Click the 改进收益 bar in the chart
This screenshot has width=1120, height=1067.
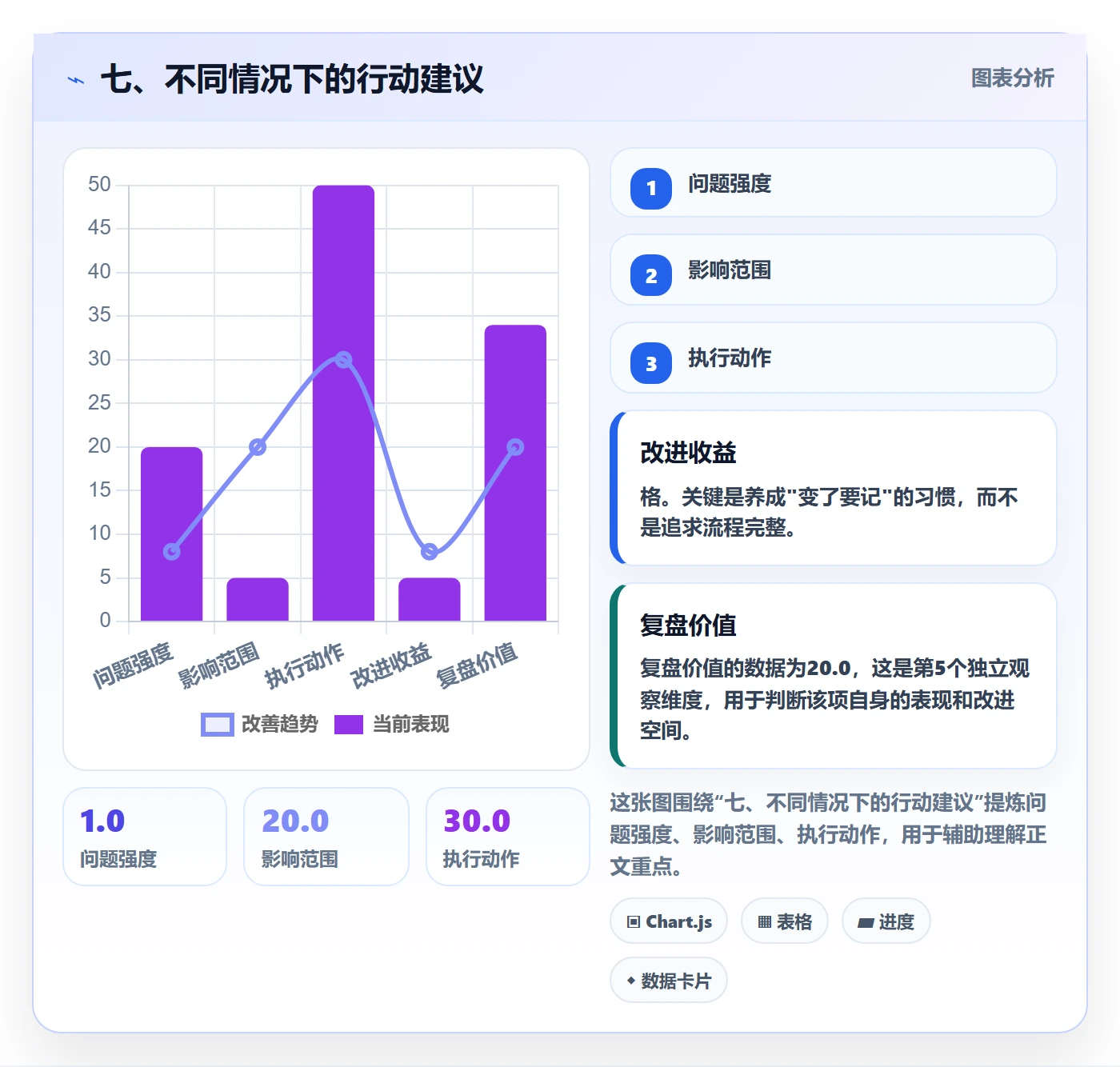point(430,599)
